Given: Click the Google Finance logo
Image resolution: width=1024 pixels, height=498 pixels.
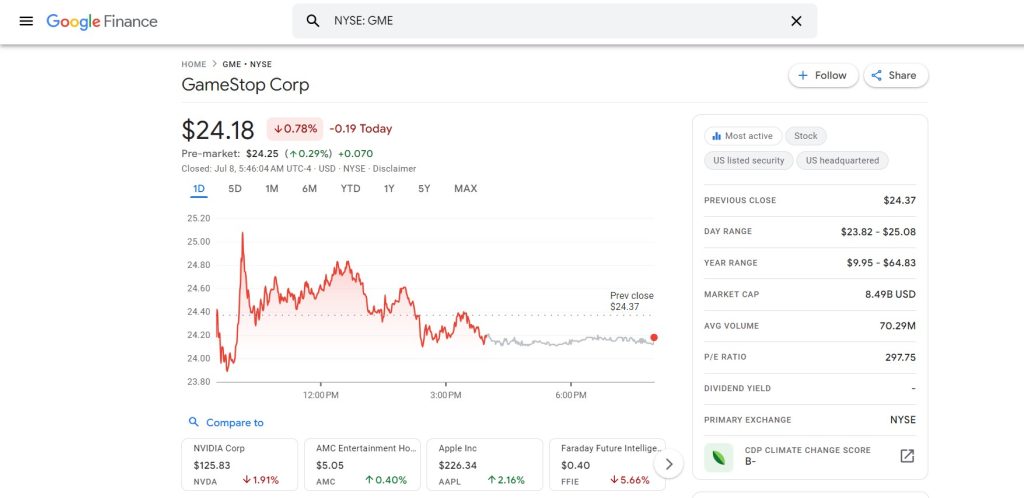Looking at the screenshot, I should (x=102, y=22).
